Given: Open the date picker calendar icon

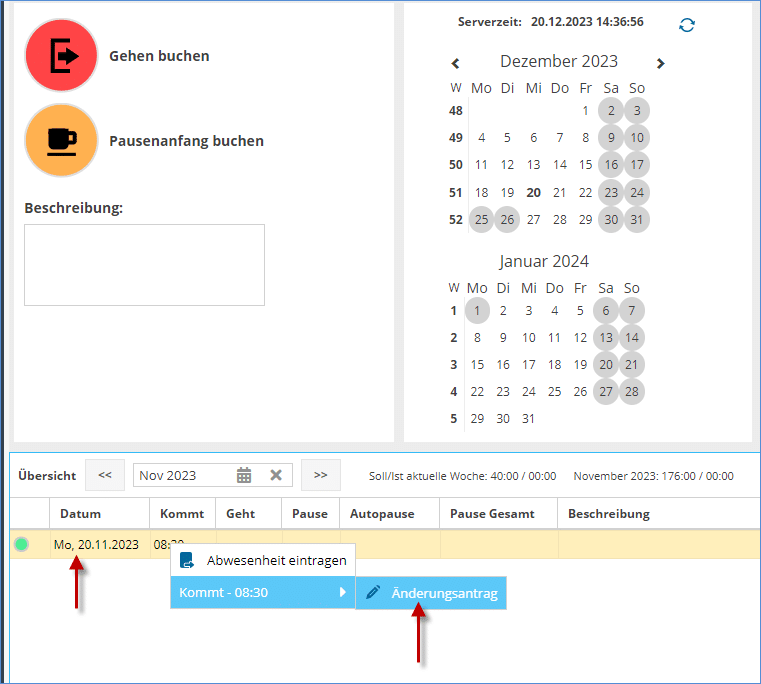Looking at the screenshot, I should pyautogui.click(x=244, y=475).
